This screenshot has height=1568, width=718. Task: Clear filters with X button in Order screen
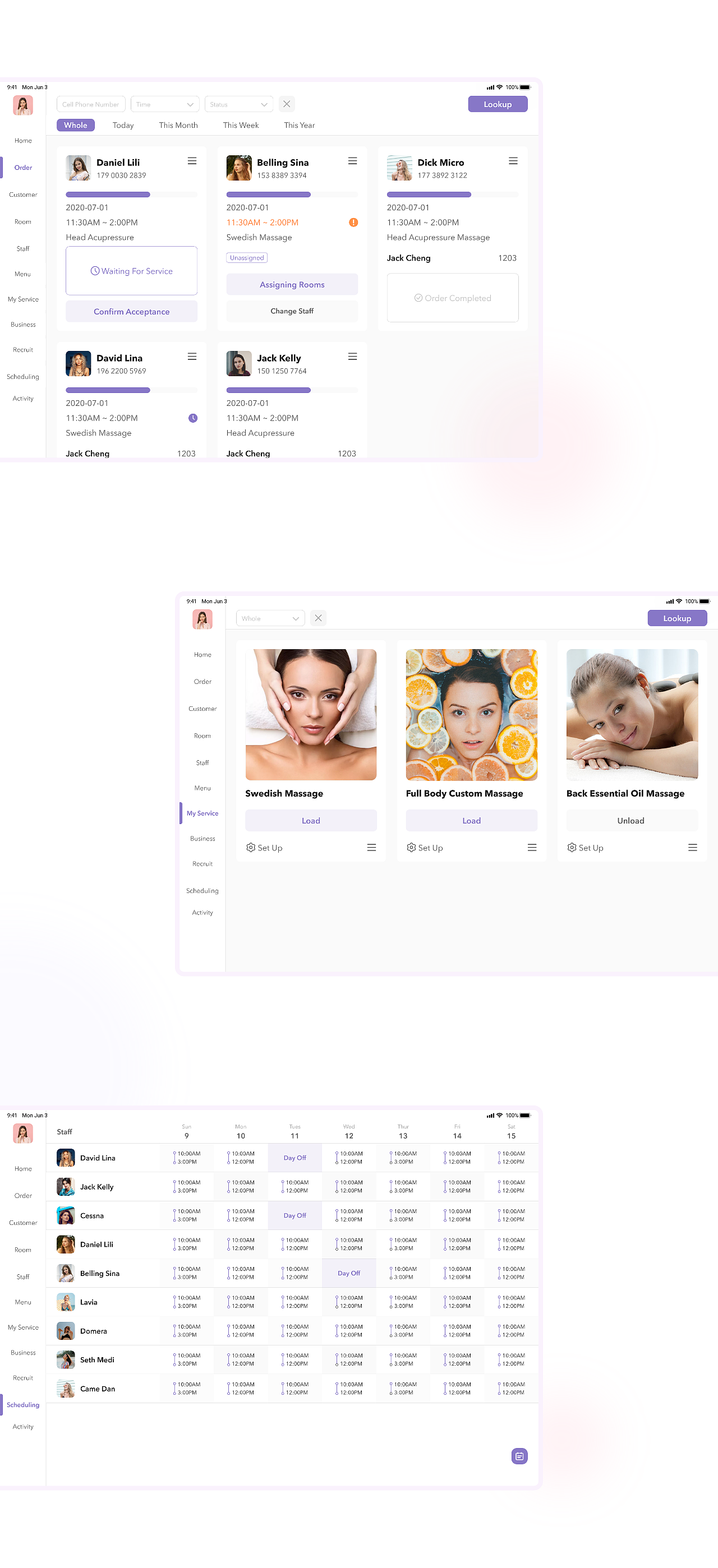click(287, 104)
